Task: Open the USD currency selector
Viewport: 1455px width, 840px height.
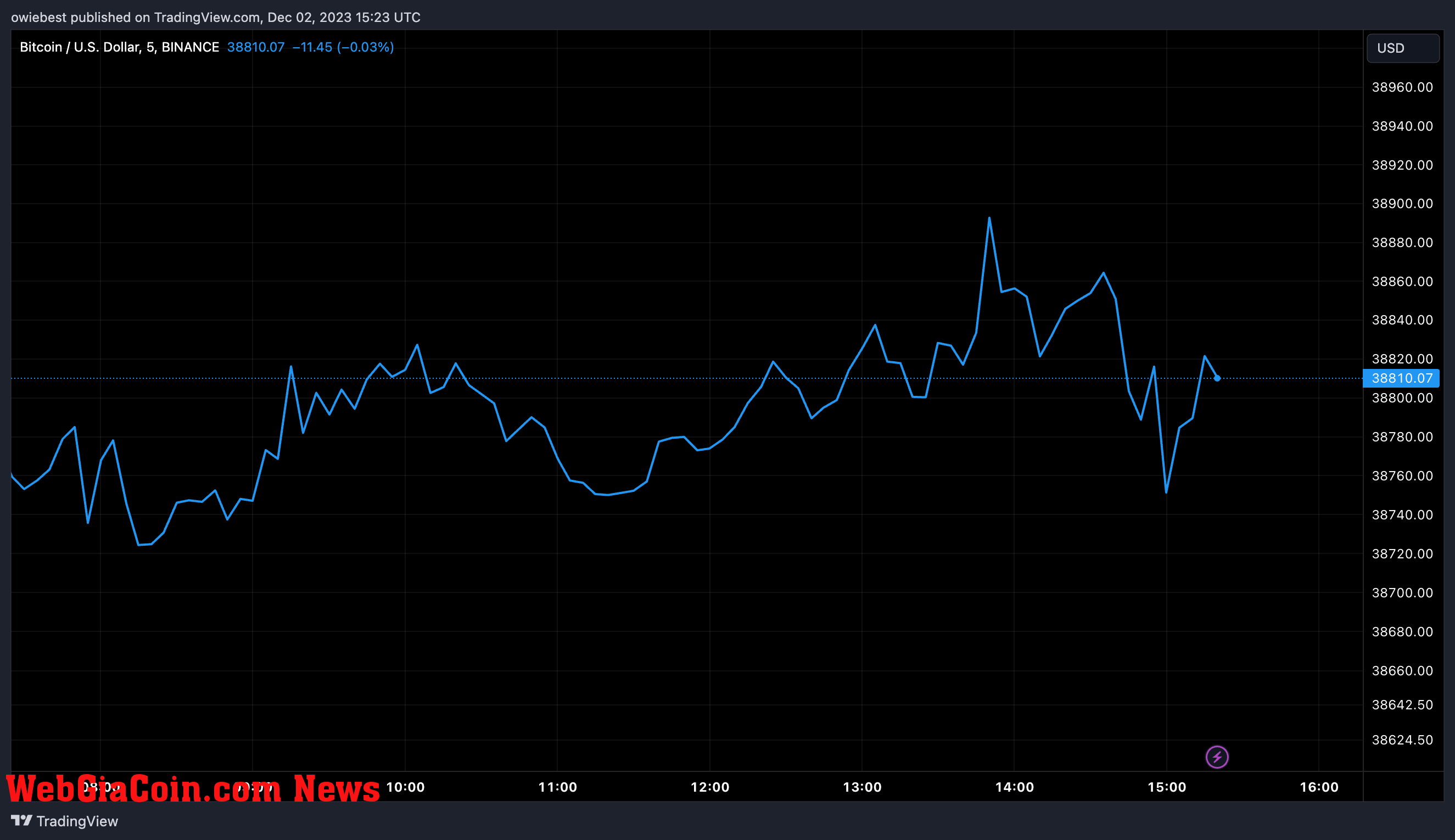Action: [1402, 48]
